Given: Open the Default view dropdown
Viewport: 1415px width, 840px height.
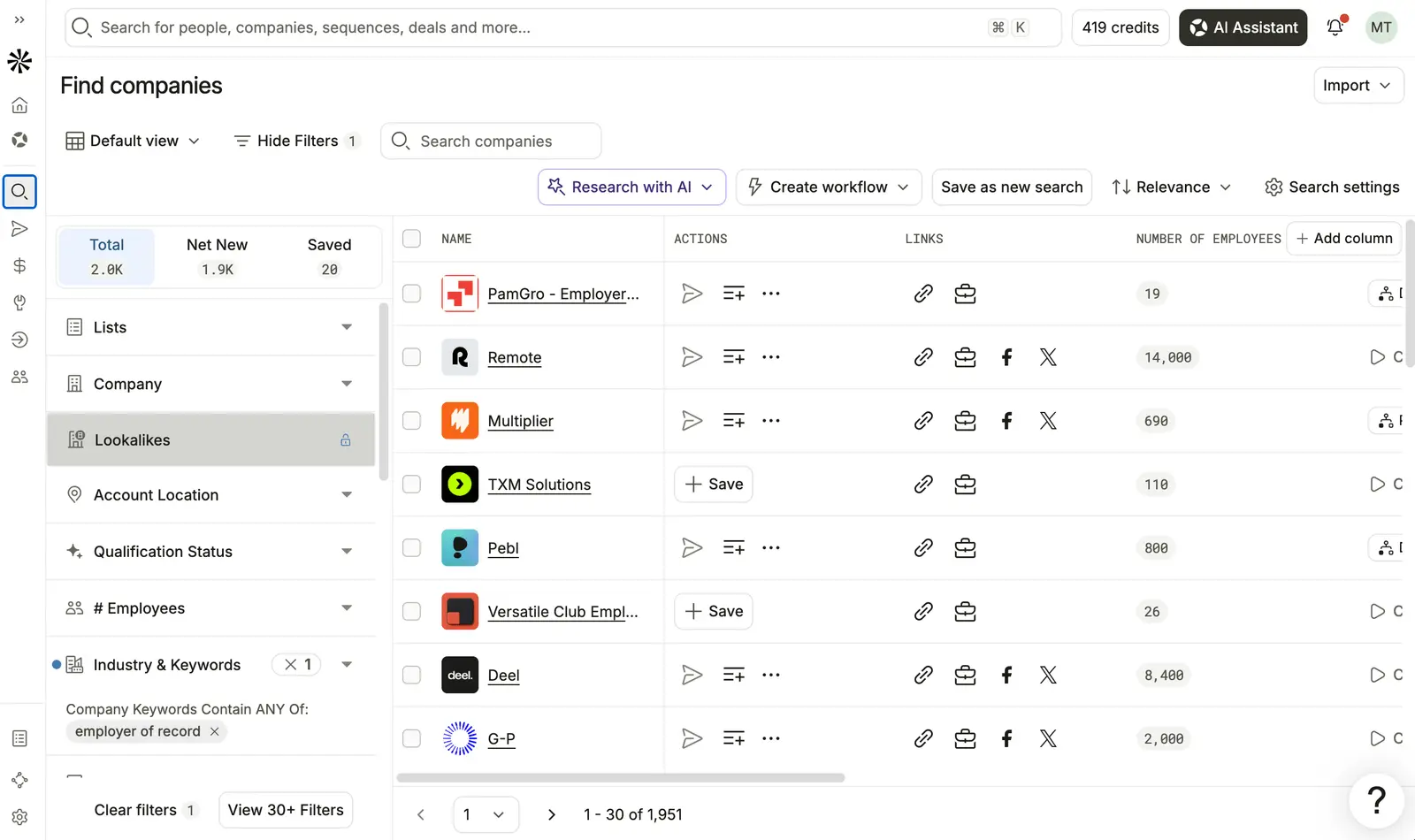Looking at the screenshot, I should (x=134, y=141).
